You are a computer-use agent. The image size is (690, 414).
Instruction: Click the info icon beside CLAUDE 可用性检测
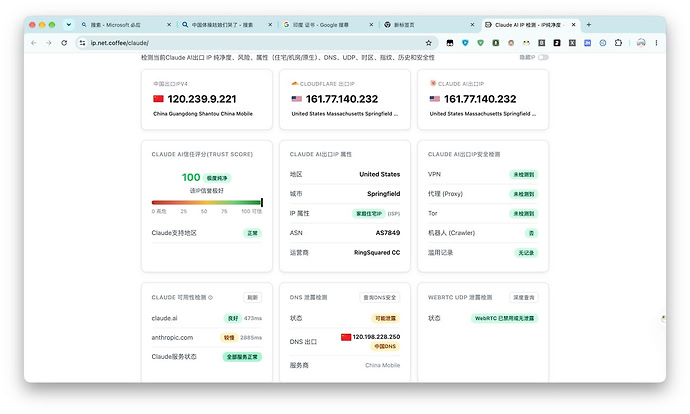[x=210, y=297]
